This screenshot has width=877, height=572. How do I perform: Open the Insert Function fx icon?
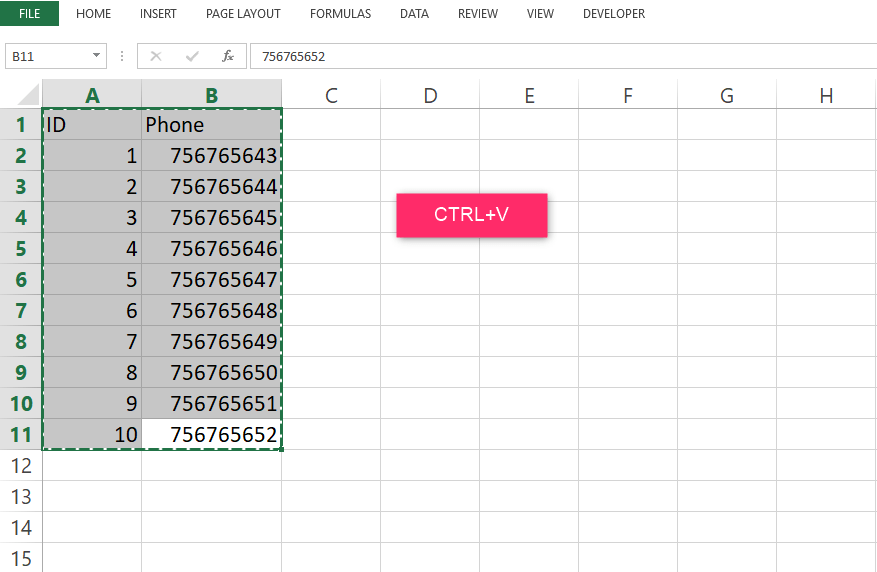coord(228,56)
